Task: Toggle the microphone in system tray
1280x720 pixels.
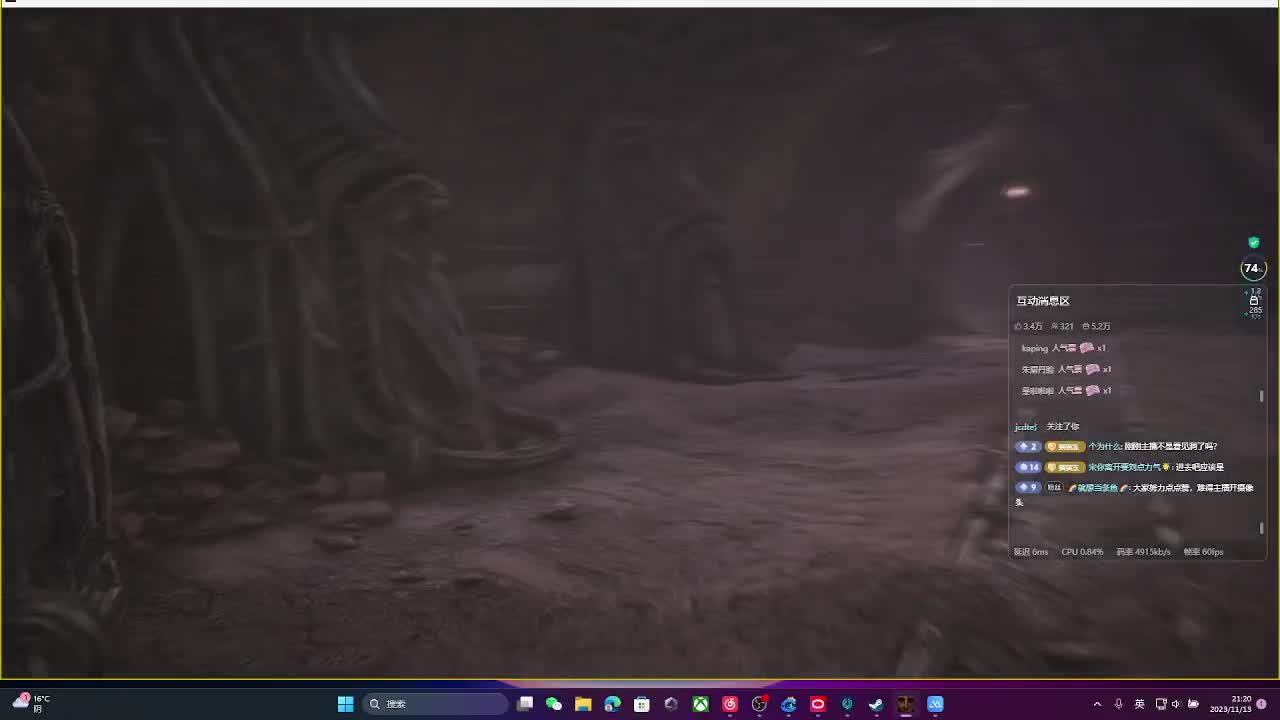Action: point(1118,704)
